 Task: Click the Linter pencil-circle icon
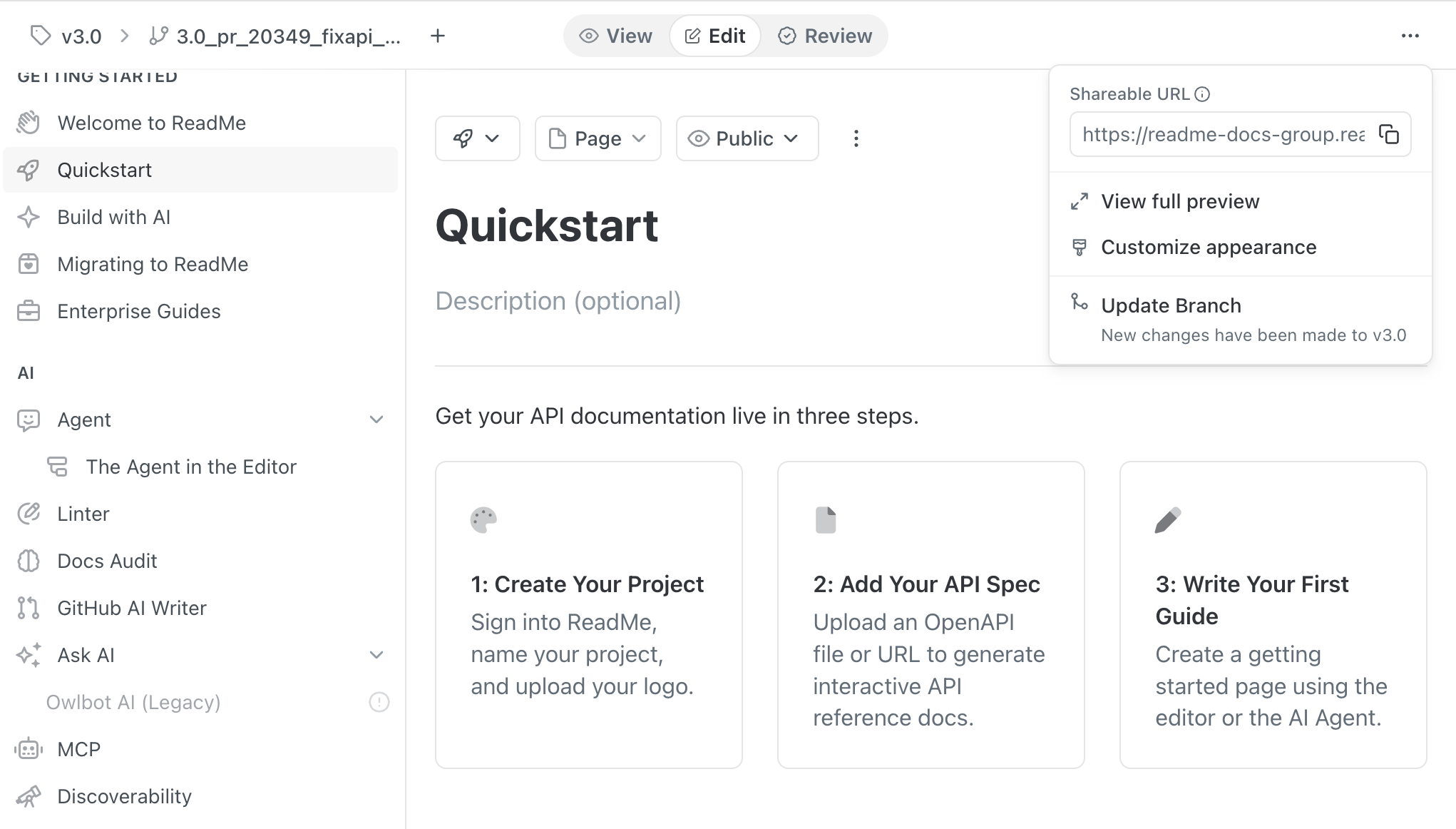[x=29, y=514]
